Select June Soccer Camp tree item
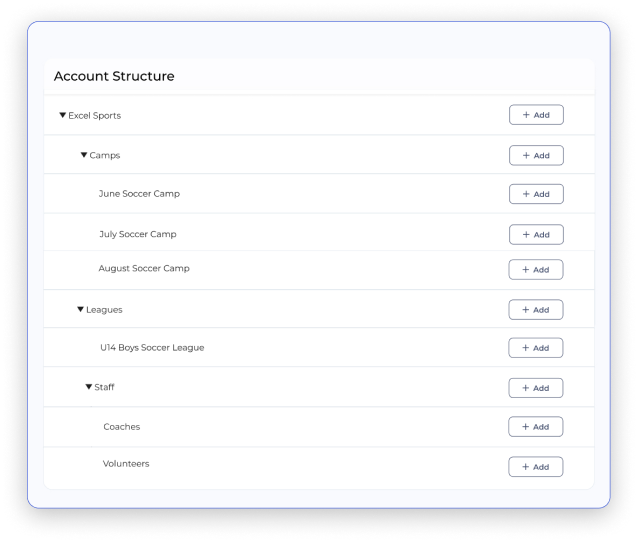 139,194
